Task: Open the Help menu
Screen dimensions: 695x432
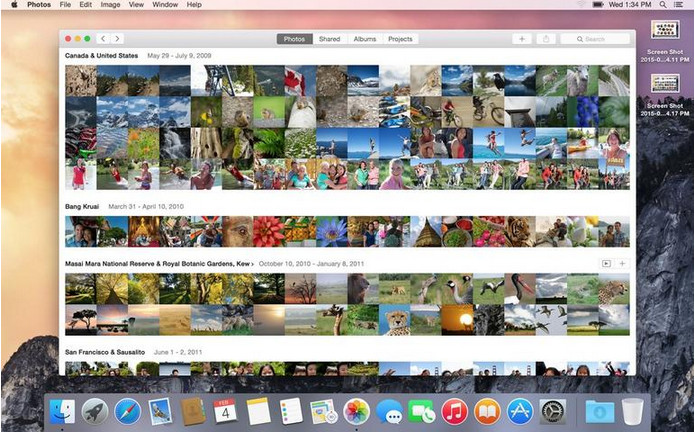Action: [x=194, y=4]
